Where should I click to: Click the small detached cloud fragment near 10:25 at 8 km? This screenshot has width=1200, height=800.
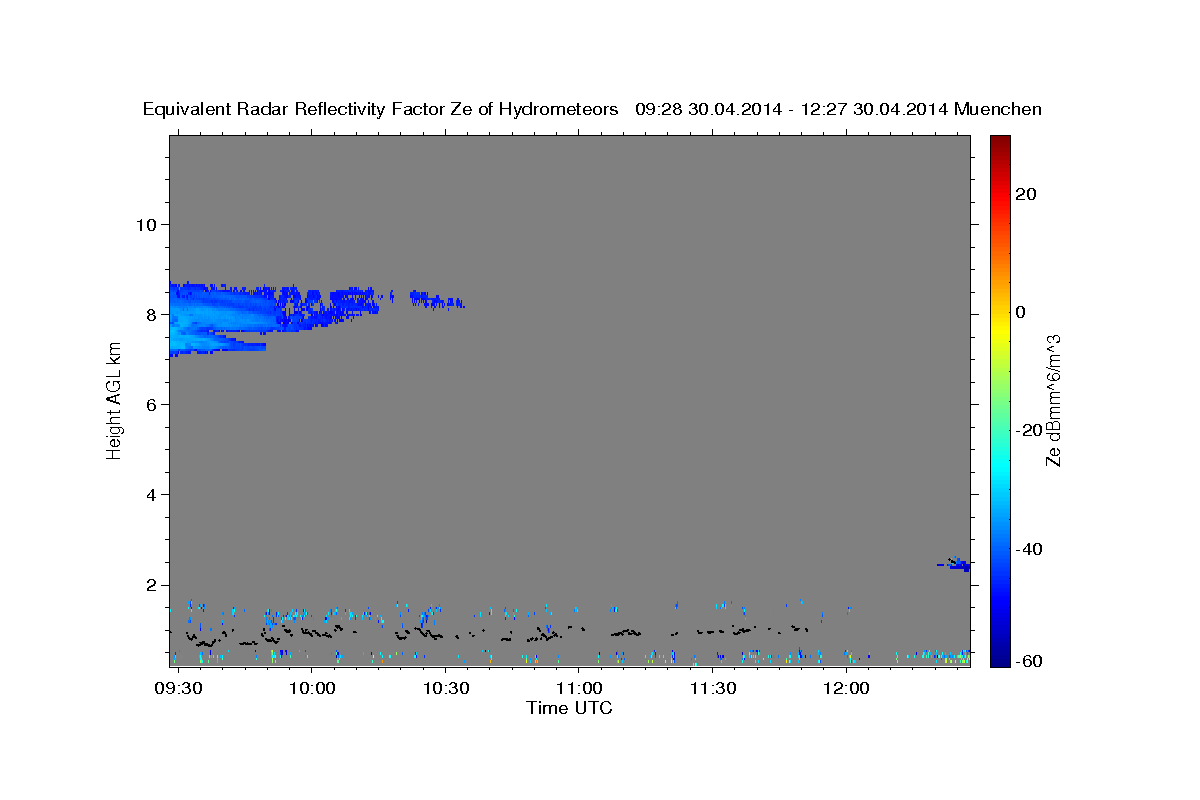(437, 299)
